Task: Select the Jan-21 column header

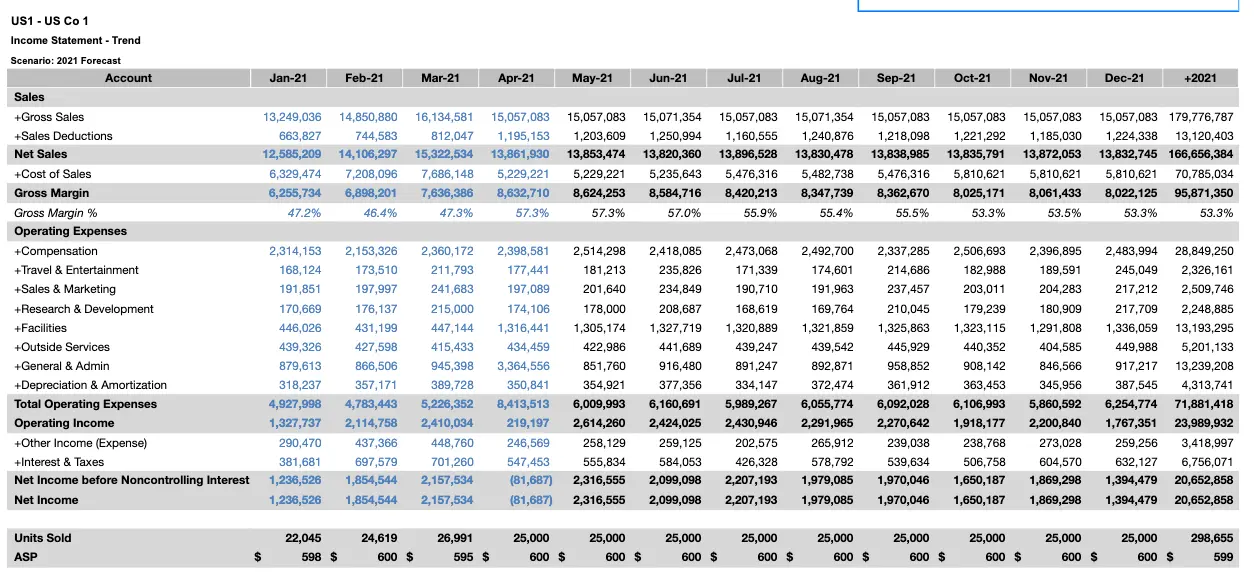Action: (288, 78)
